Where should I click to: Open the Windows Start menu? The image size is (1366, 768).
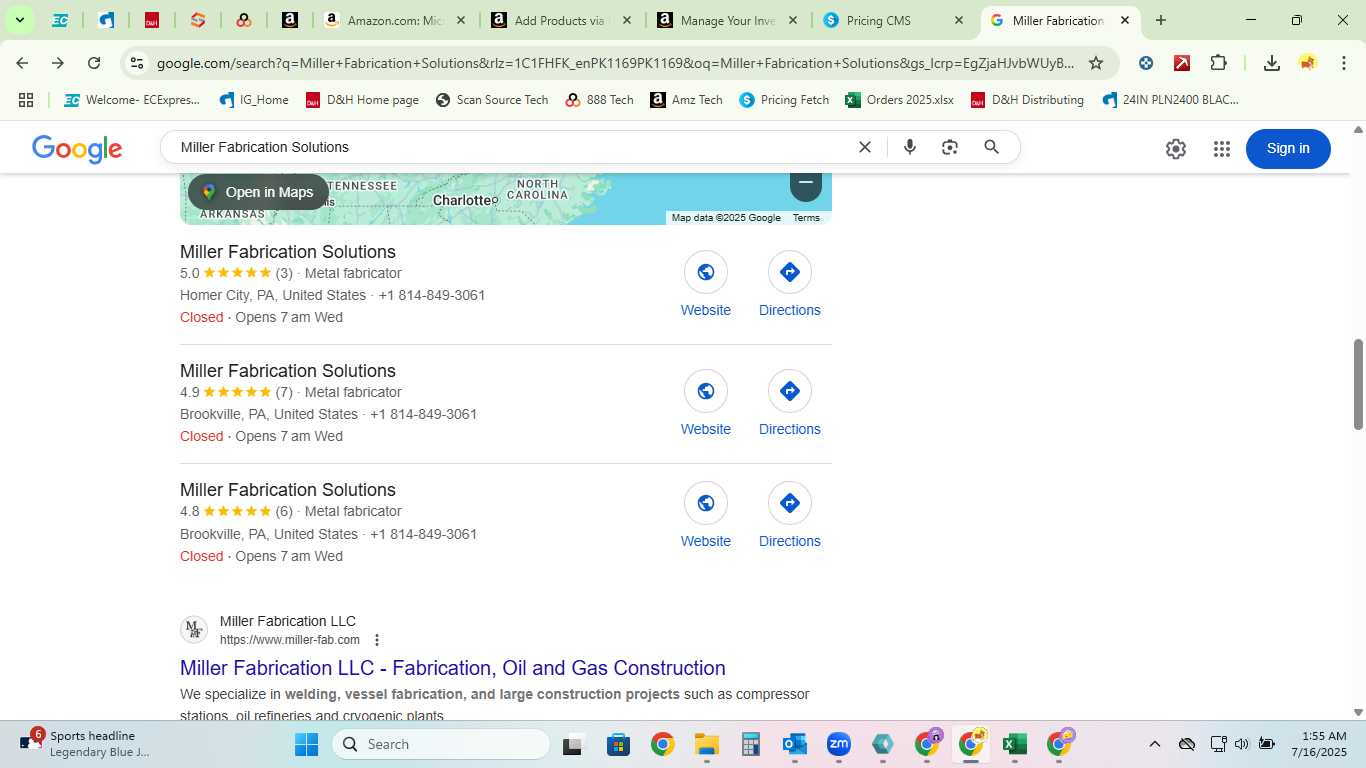(x=306, y=744)
